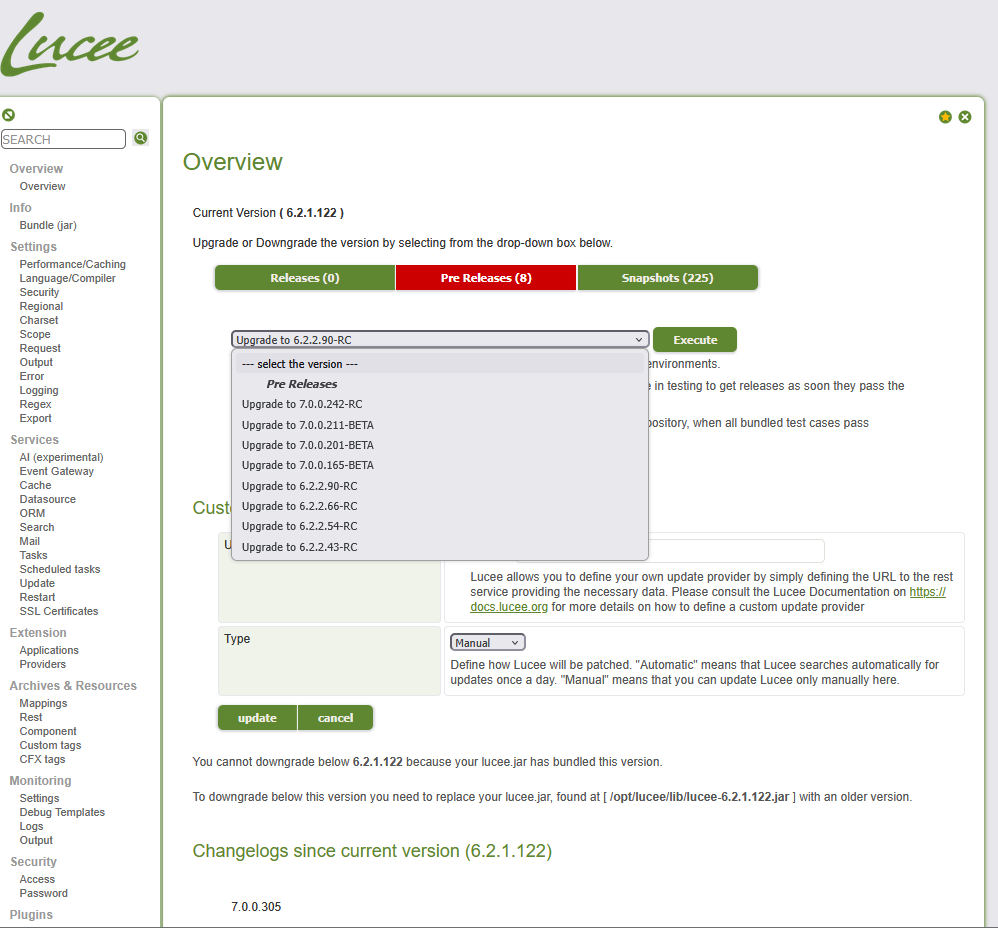
Task: Open Regional settings
Action: 41,306
